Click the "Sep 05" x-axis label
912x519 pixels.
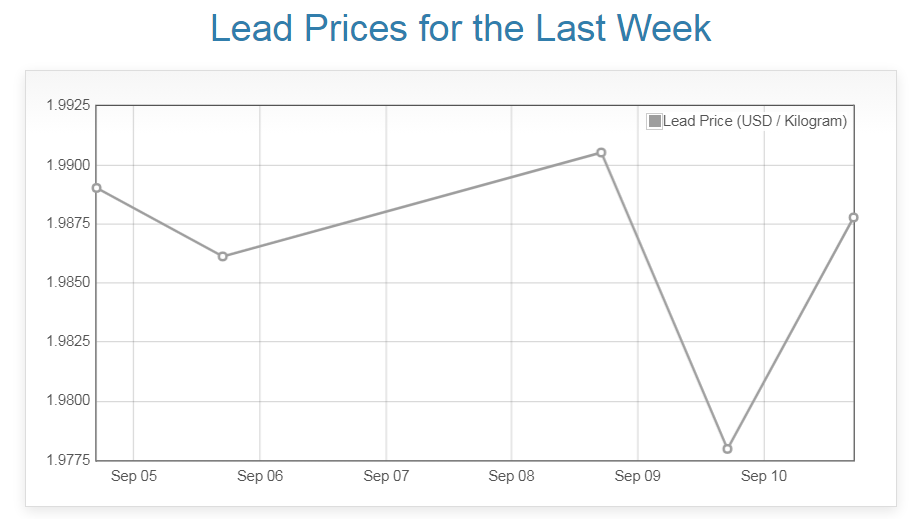point(134,476)
